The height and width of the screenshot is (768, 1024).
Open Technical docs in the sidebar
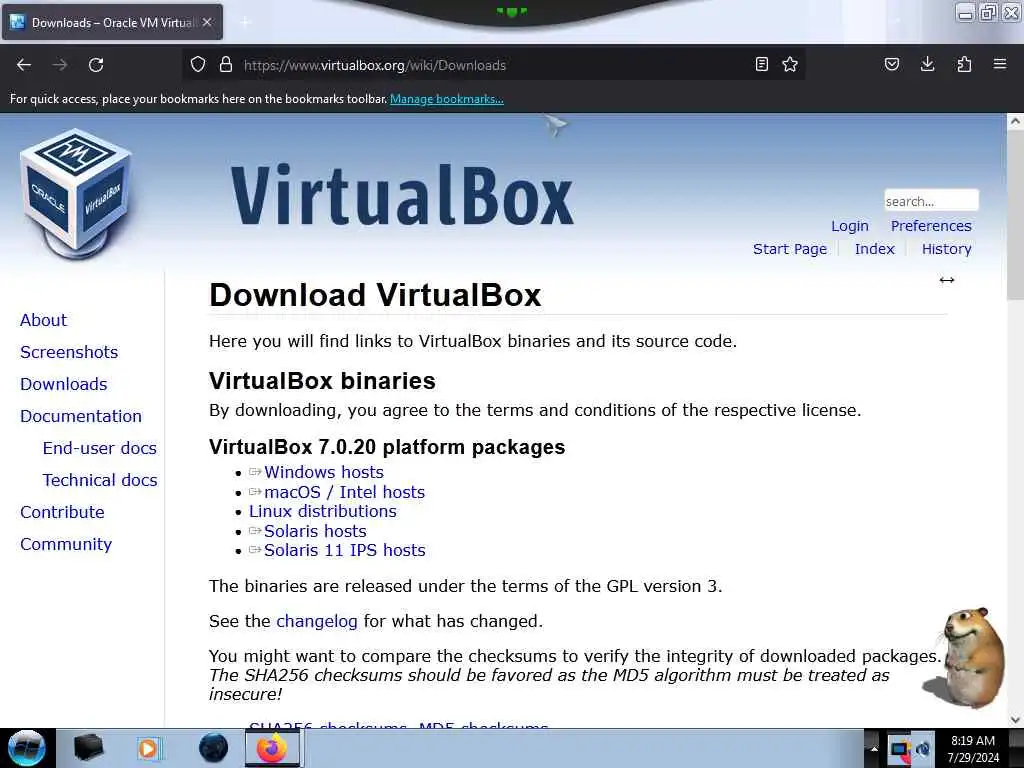100,480
